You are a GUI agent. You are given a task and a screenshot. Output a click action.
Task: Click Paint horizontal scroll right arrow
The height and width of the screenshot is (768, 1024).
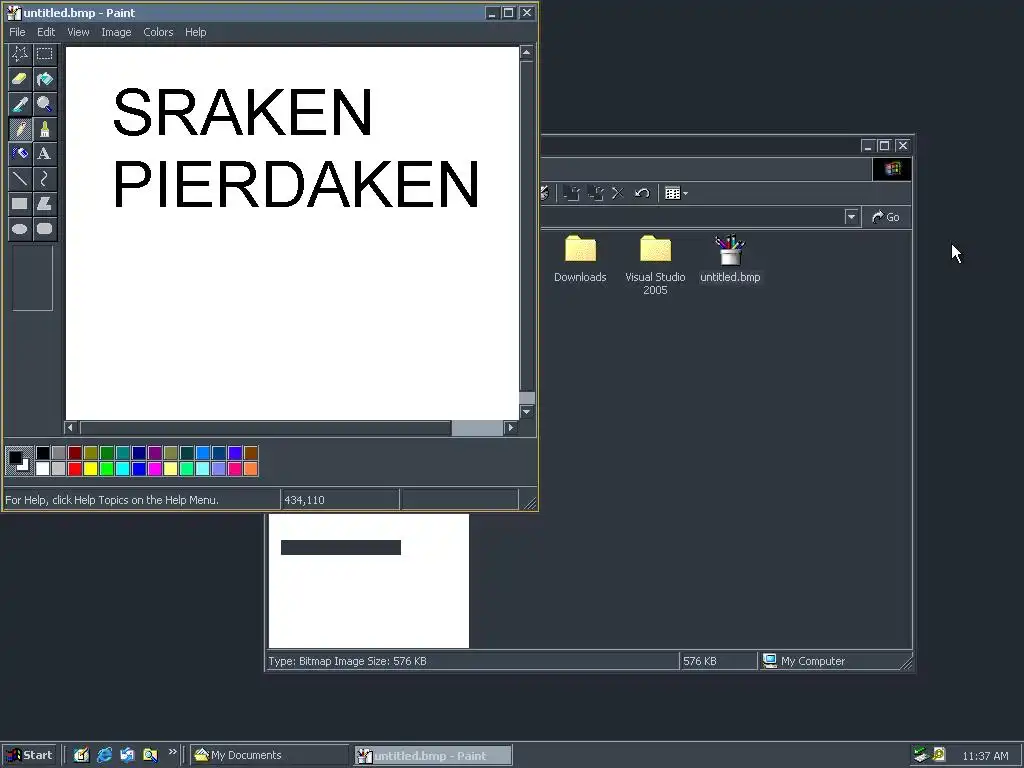[x=511, y=428]
